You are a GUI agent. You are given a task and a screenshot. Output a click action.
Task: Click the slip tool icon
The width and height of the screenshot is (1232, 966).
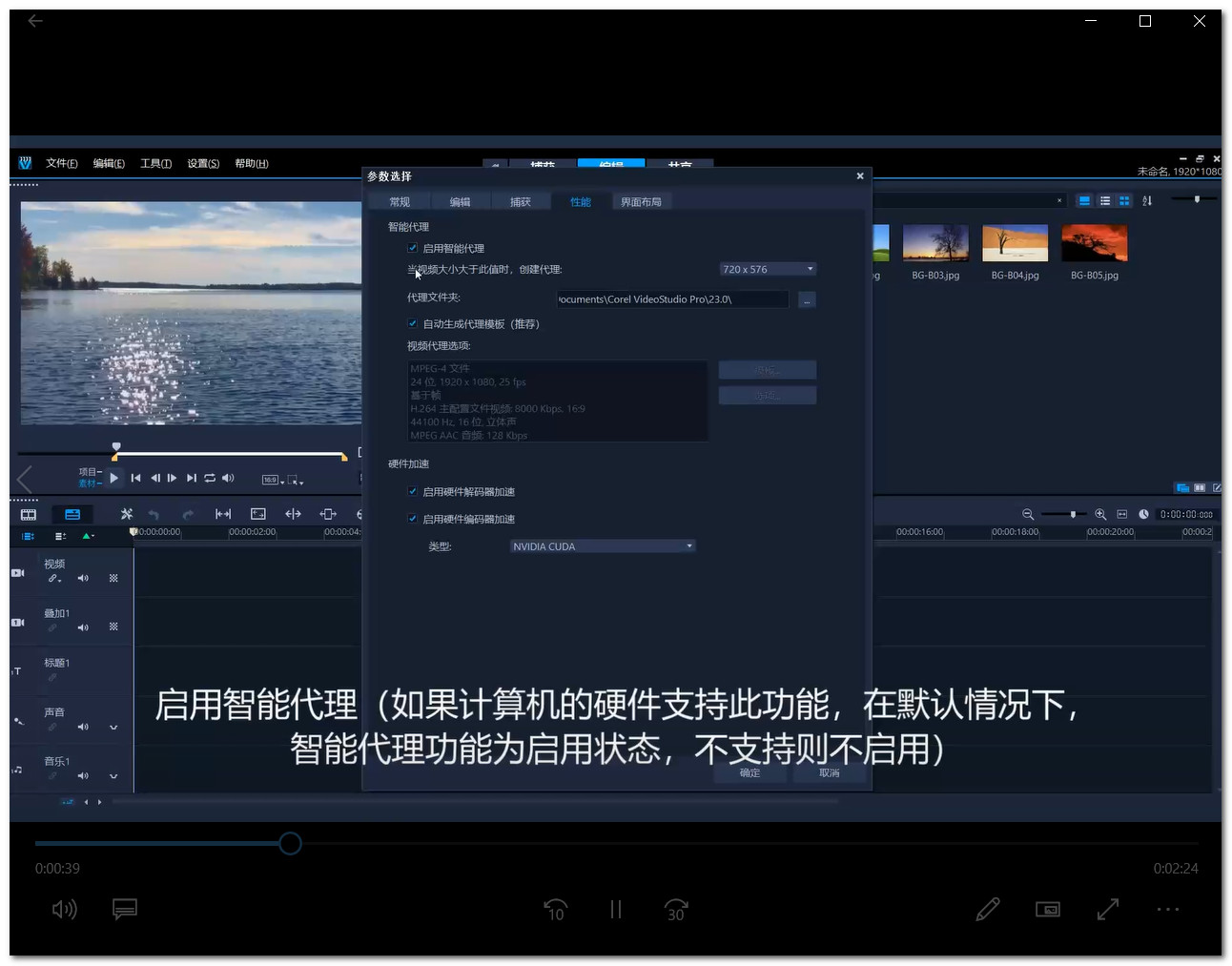293,514
